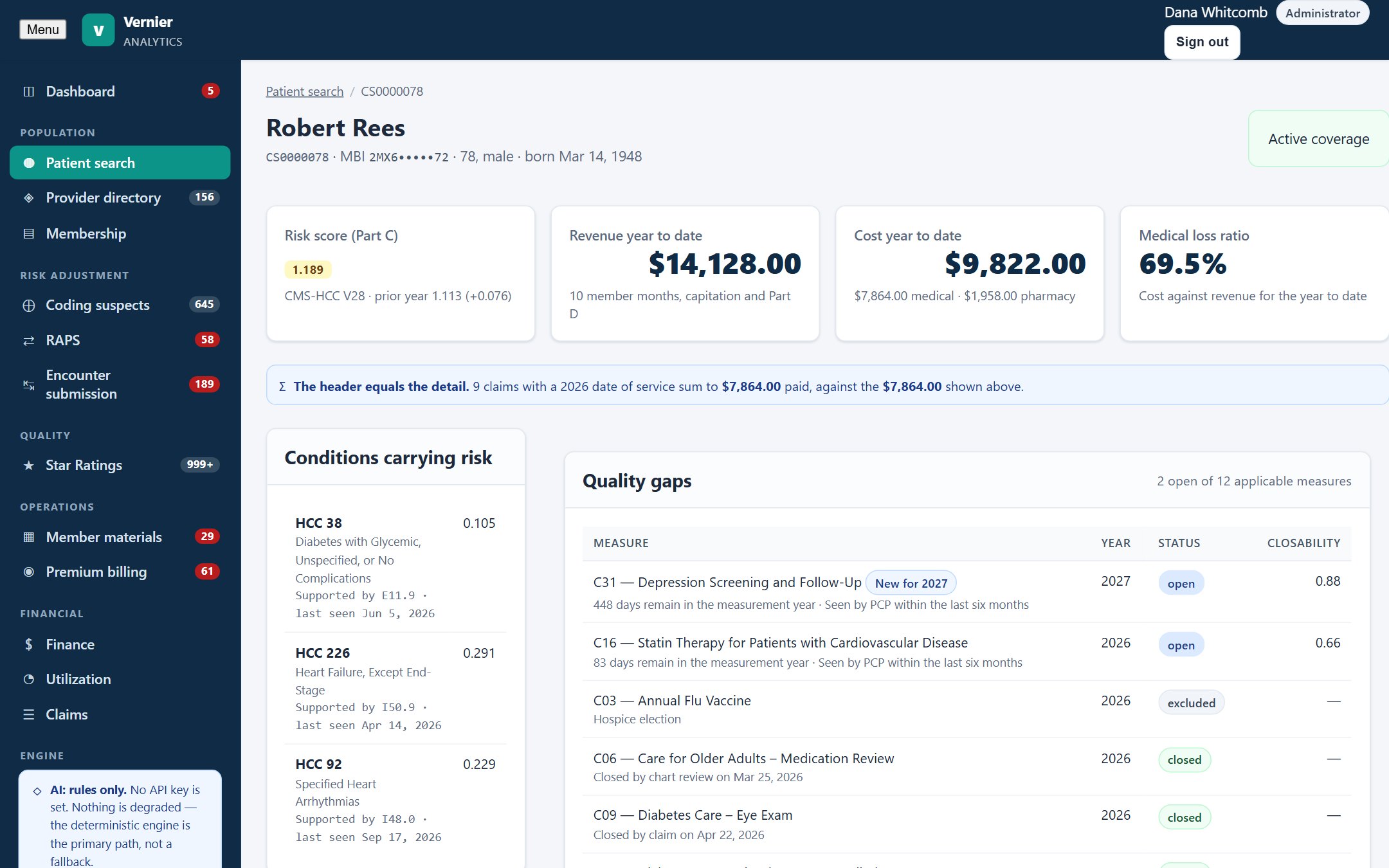
Task: Click the Star Ratings star icon
Action: click(x=28, y=465)
